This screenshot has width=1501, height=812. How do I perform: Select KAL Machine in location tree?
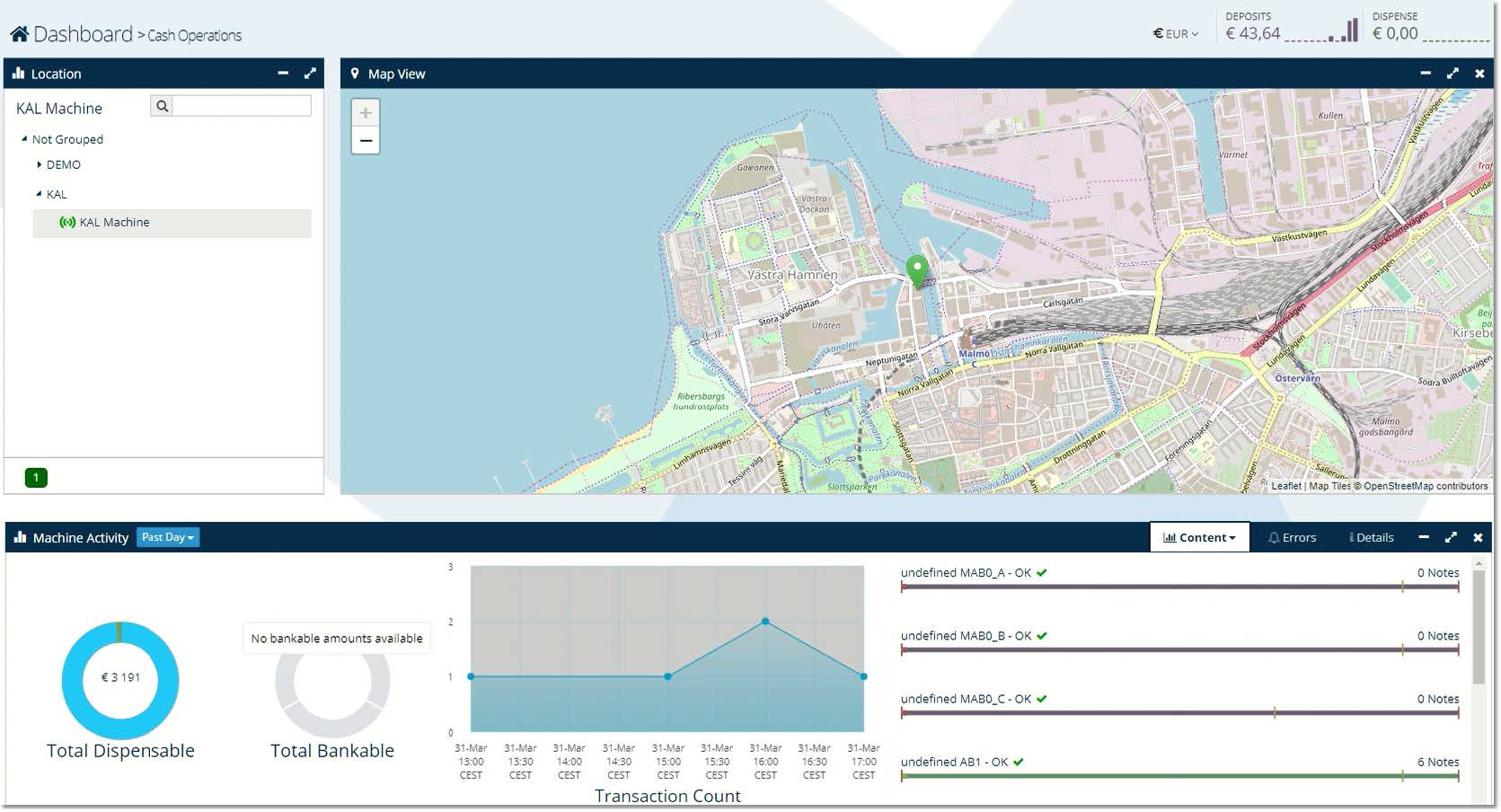[114, 223]
